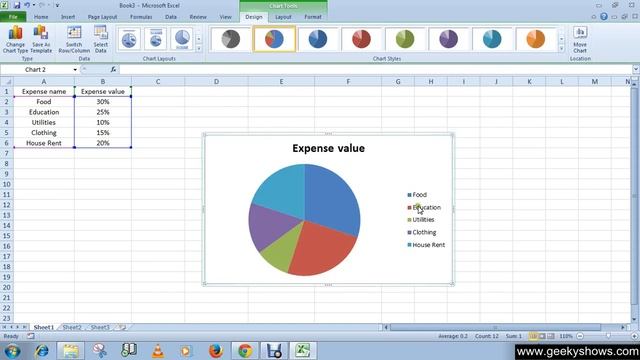Click the Switch Row/Column icon
640x360 pixels.
(74, 39)
